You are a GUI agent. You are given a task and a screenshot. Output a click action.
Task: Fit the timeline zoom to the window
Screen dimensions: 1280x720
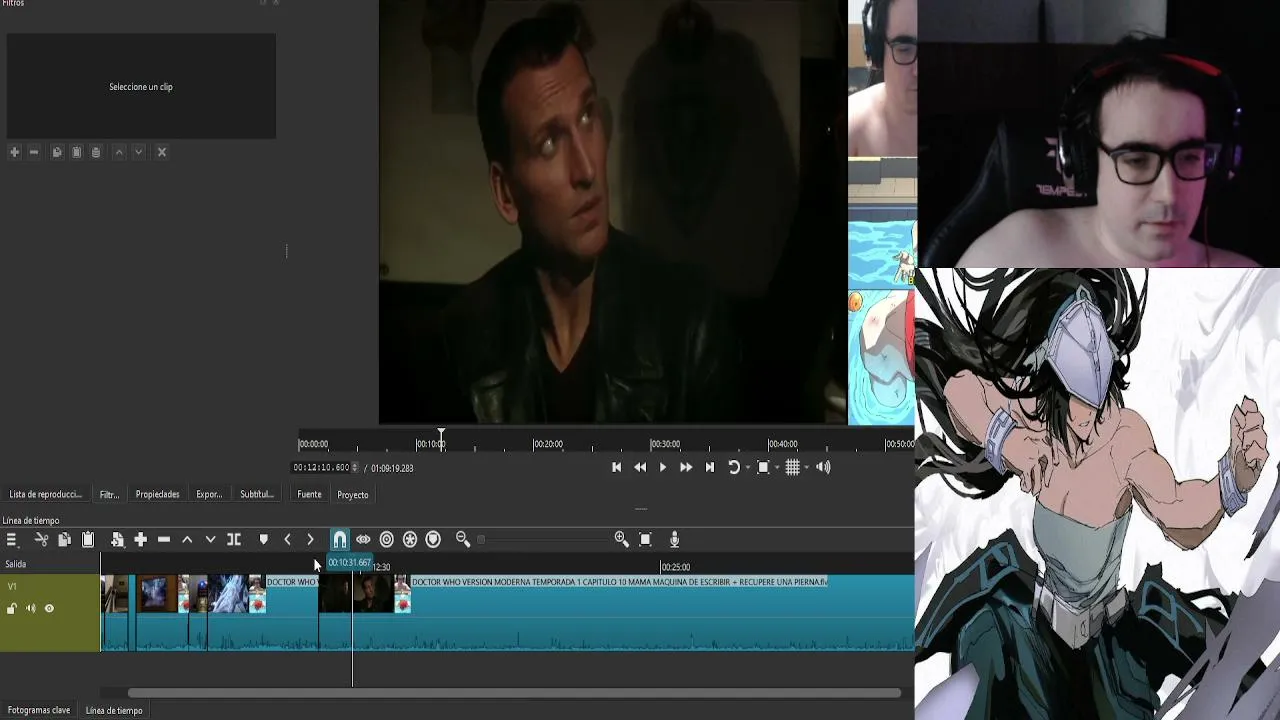click(645, 540)
